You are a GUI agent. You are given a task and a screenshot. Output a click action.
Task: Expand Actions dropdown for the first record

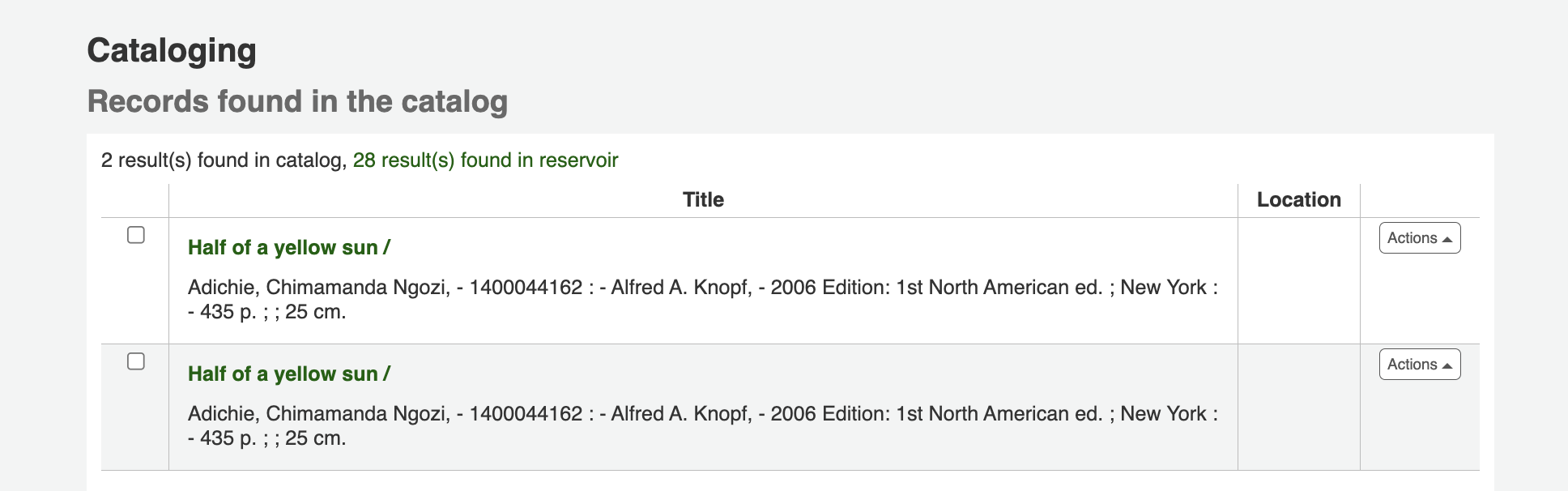point(1419,238)
